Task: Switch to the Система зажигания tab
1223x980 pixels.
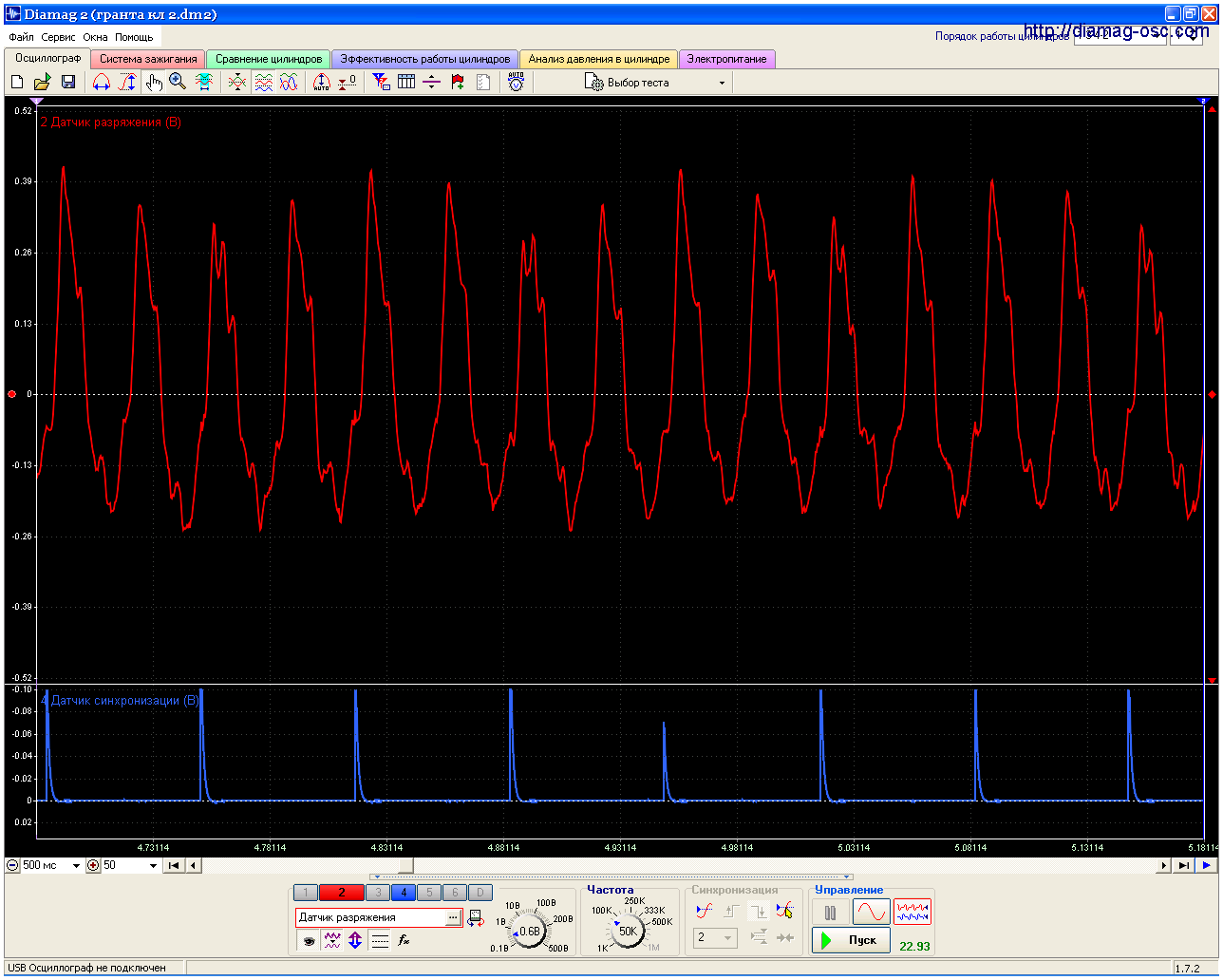Action: 148,59
